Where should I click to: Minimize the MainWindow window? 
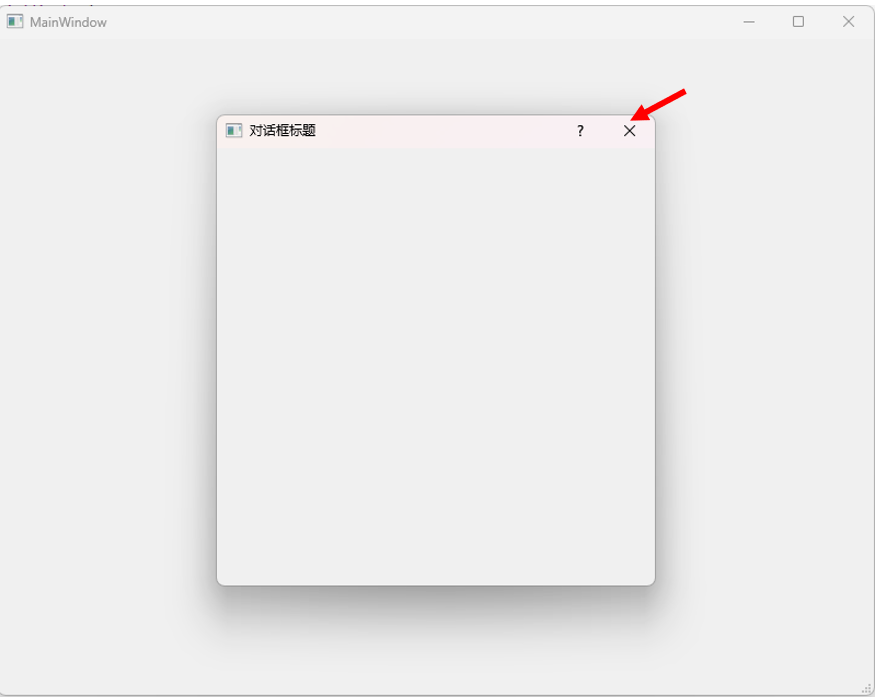749,22
